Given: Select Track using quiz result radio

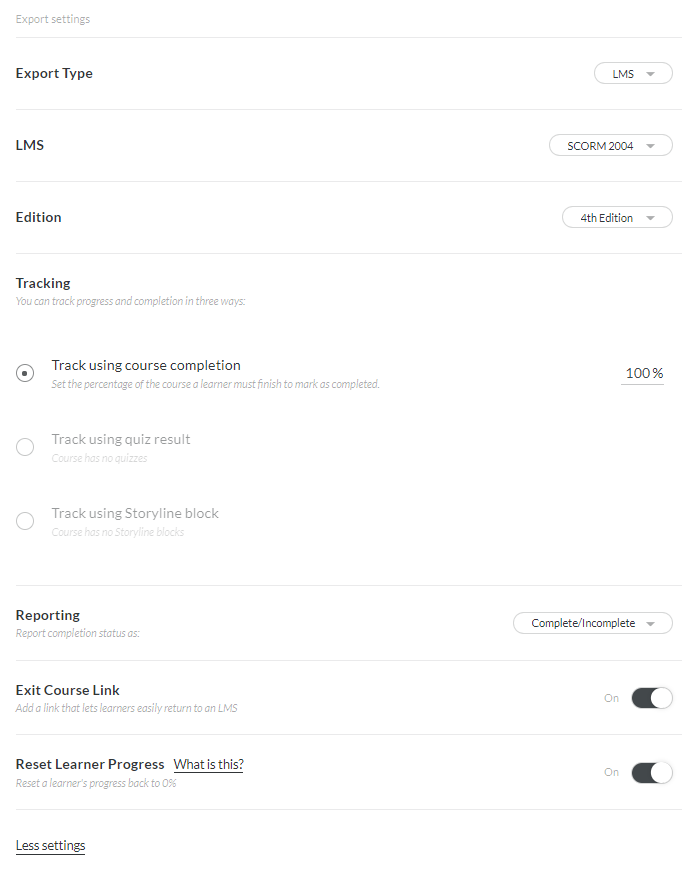Looking at the screenshot, I should pyautogui.click(x=25, y=447).
